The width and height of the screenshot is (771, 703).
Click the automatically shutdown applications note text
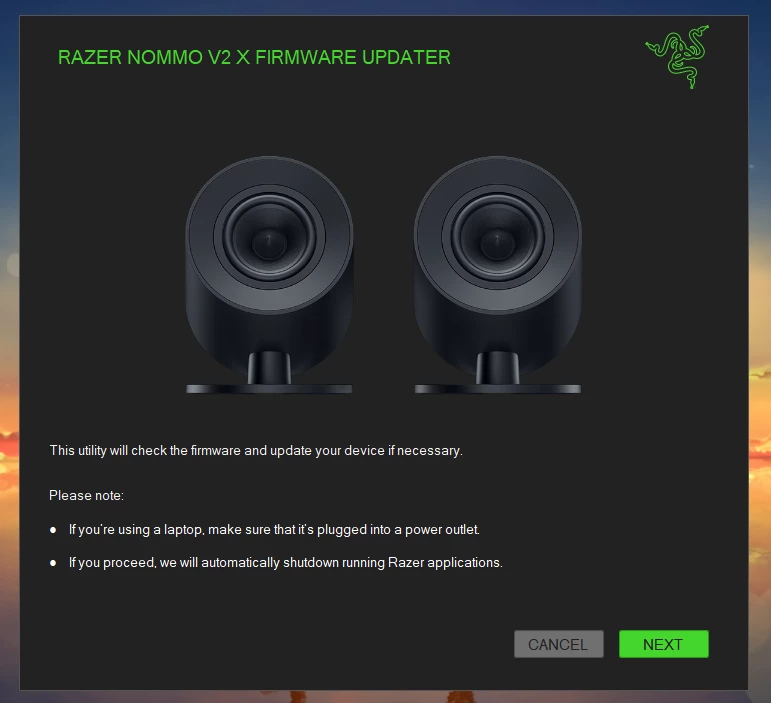[286, 562]
